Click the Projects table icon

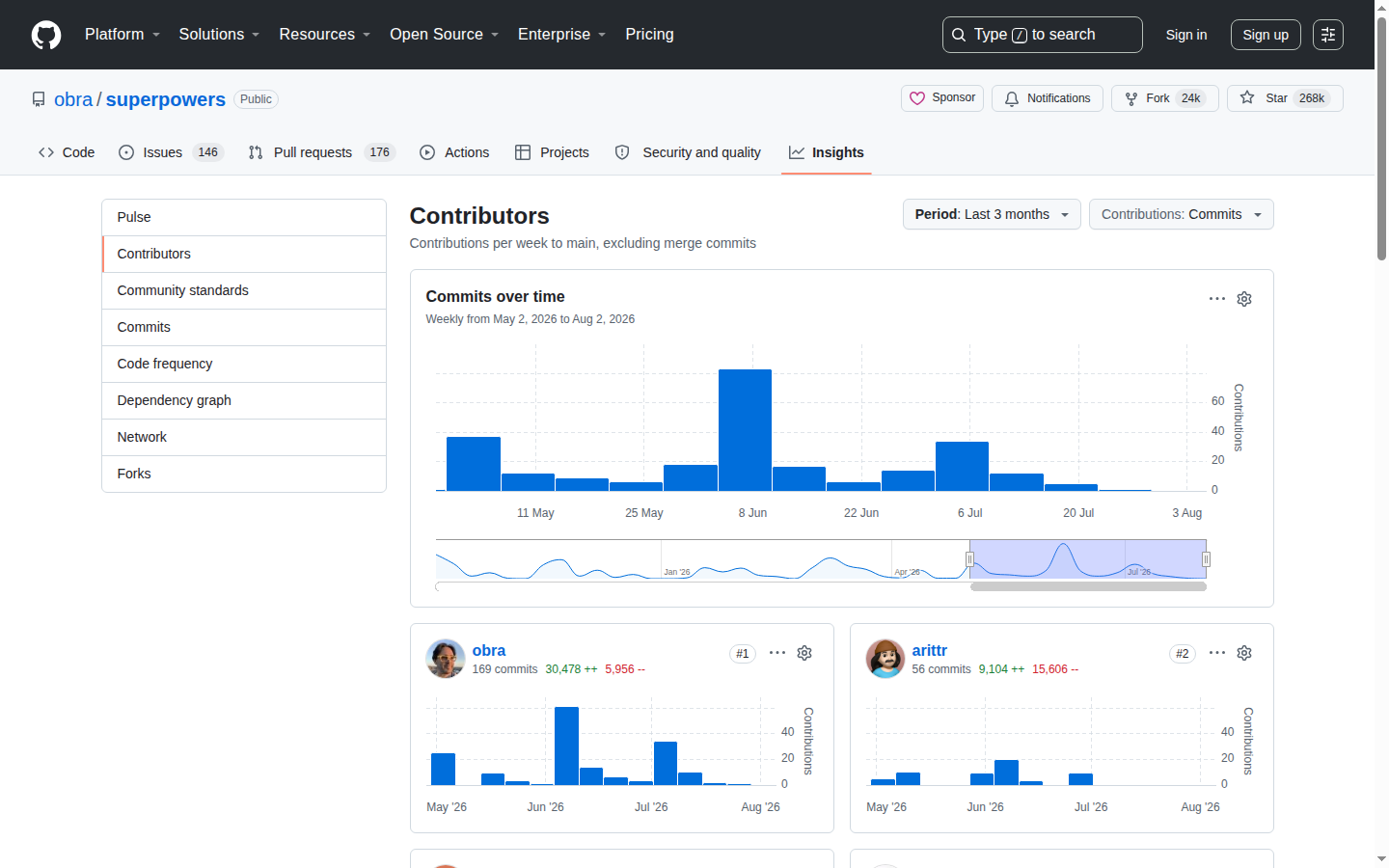click(x=523, y=152)
